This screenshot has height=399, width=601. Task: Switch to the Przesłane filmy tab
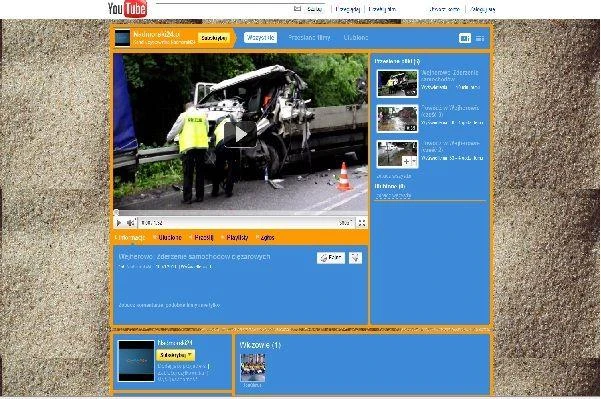[309, 38]
